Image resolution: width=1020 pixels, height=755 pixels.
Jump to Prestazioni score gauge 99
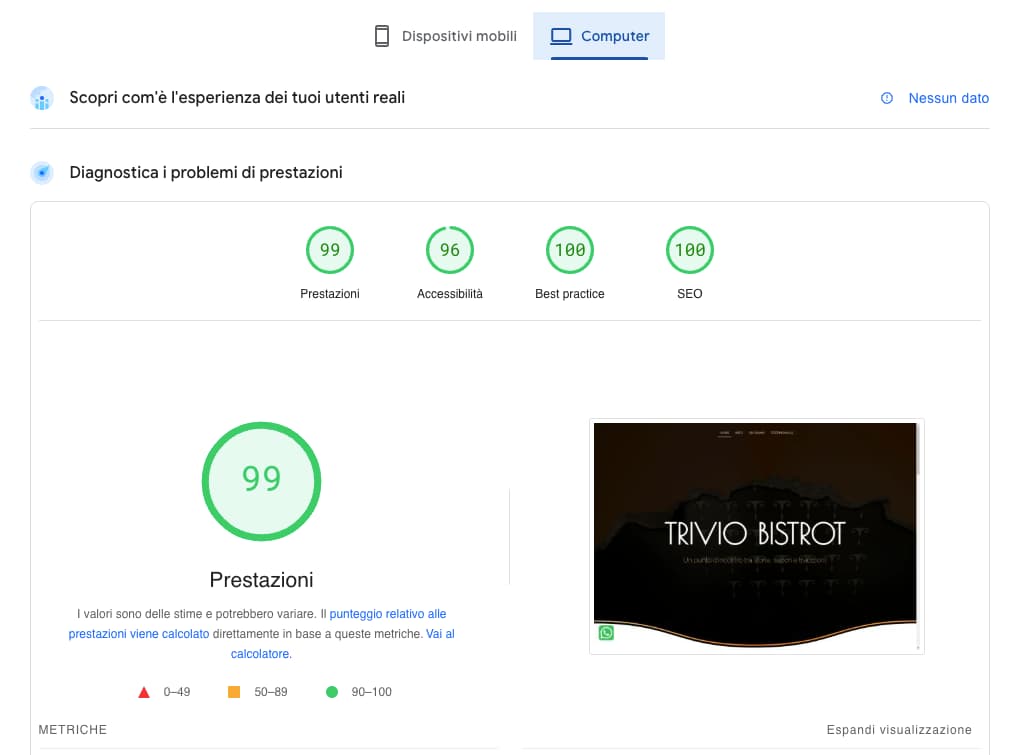pos(330,250)
